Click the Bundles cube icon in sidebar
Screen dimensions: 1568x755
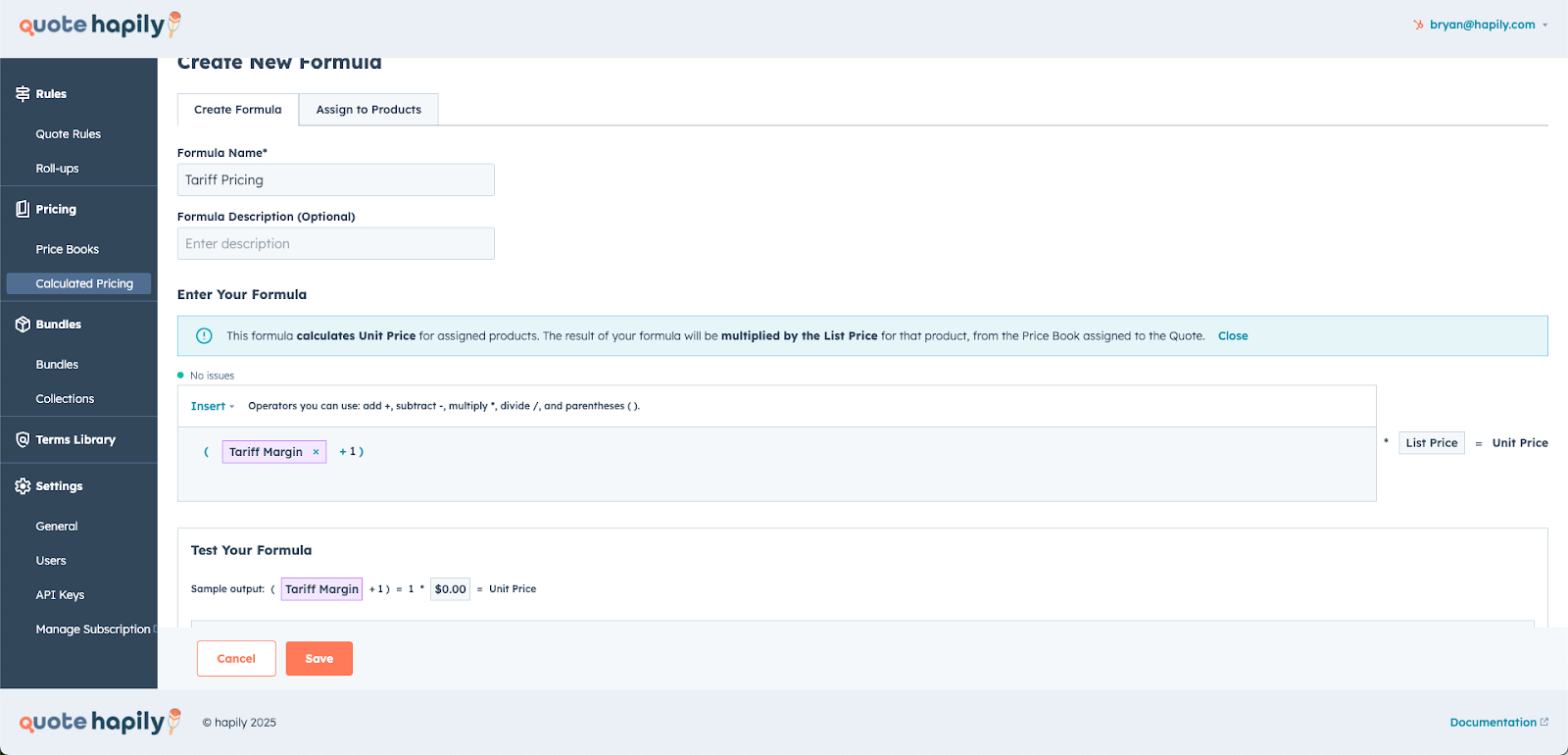(x=23, y=325)
